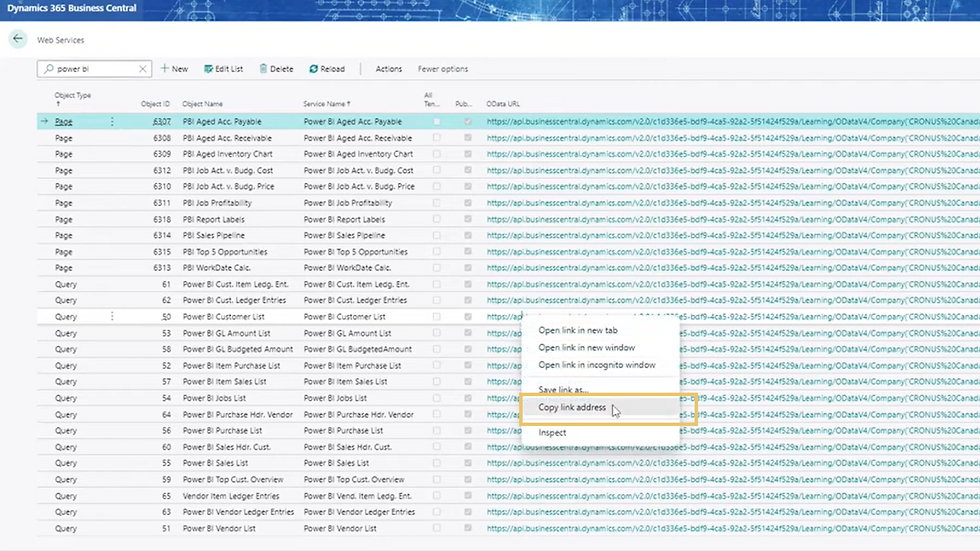Sort by the Object Name column header
This screenshot has height=551, width=980.
pos(202,104)
